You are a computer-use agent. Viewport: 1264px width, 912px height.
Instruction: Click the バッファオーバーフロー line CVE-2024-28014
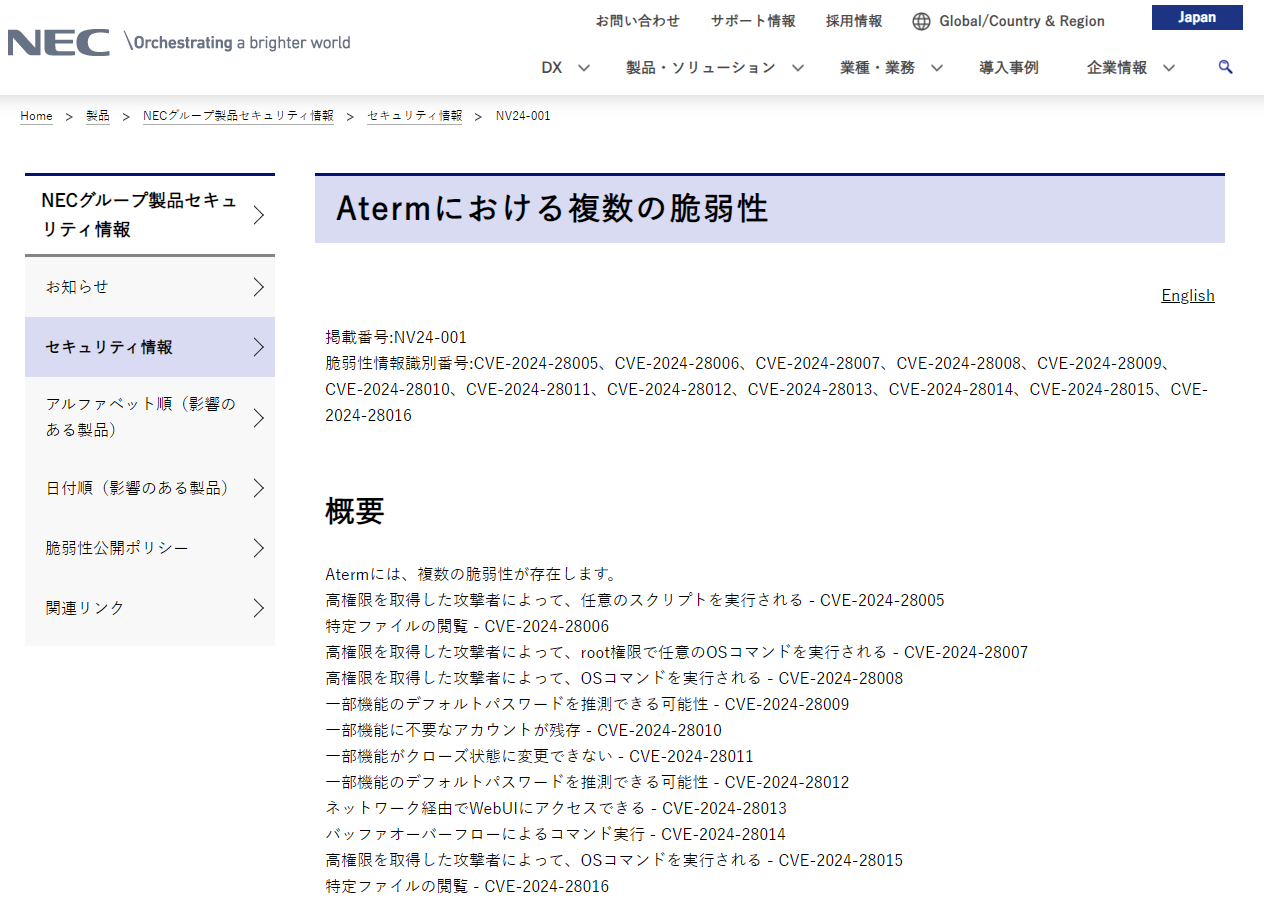pos(556,834)
